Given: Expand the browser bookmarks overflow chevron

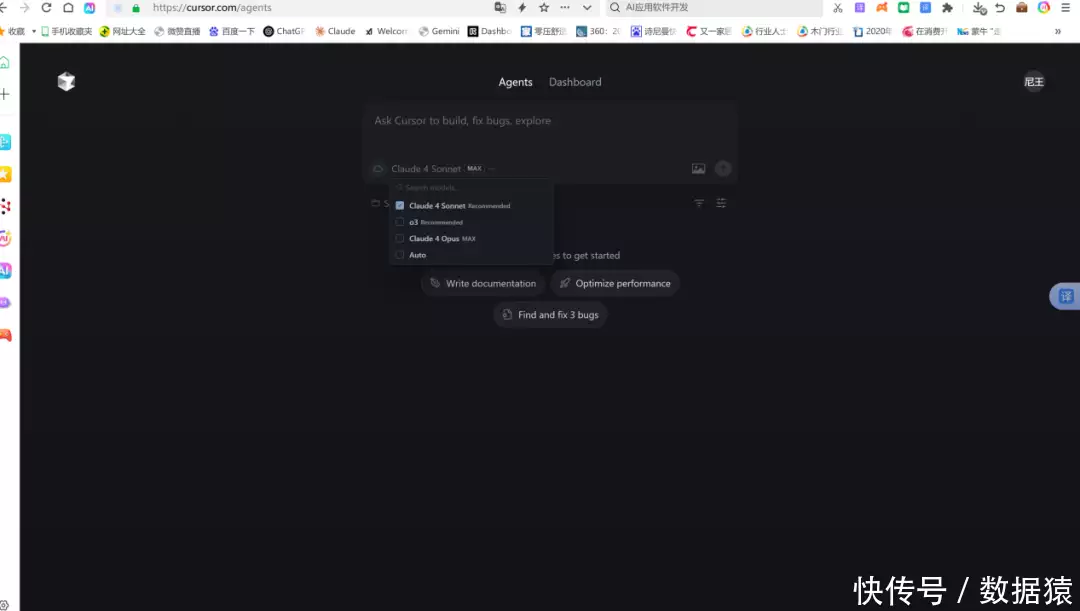Looking at the screenshot, I should click(x=1057, y=32).
